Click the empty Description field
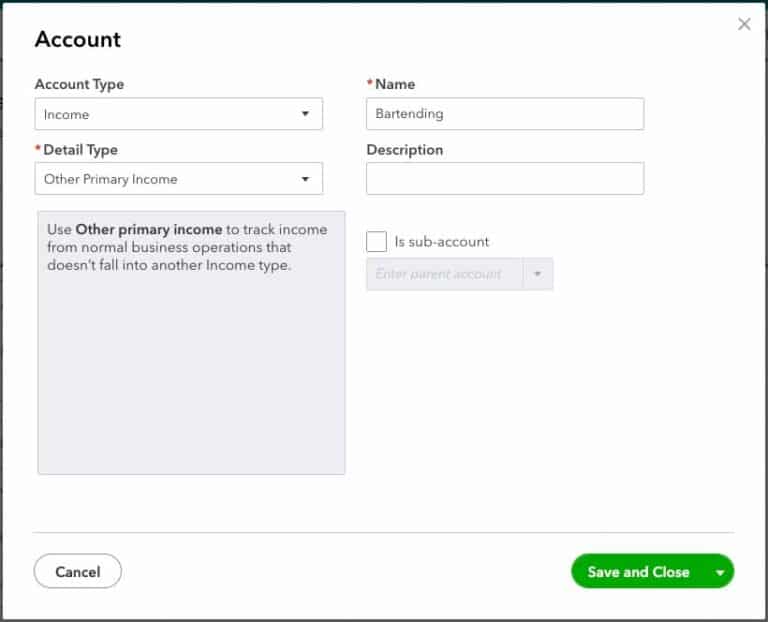 505,179
